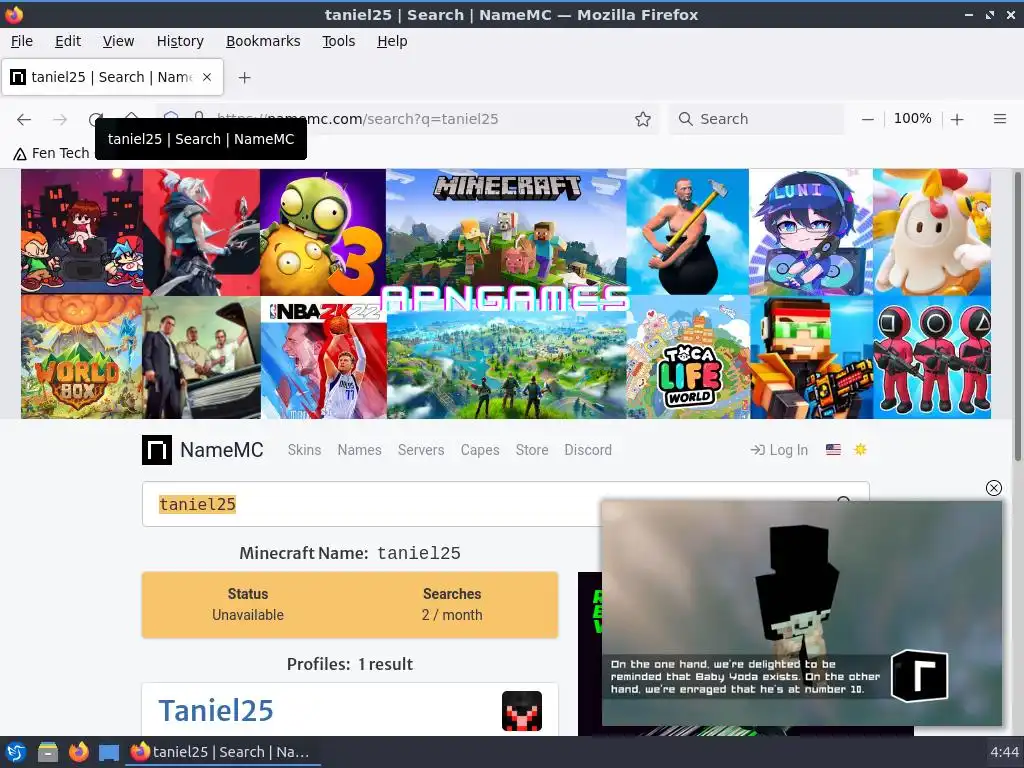The image size is (1024, 768).
Task: Click the Taniel25 skin head avatar
Action: coord(522,711)
